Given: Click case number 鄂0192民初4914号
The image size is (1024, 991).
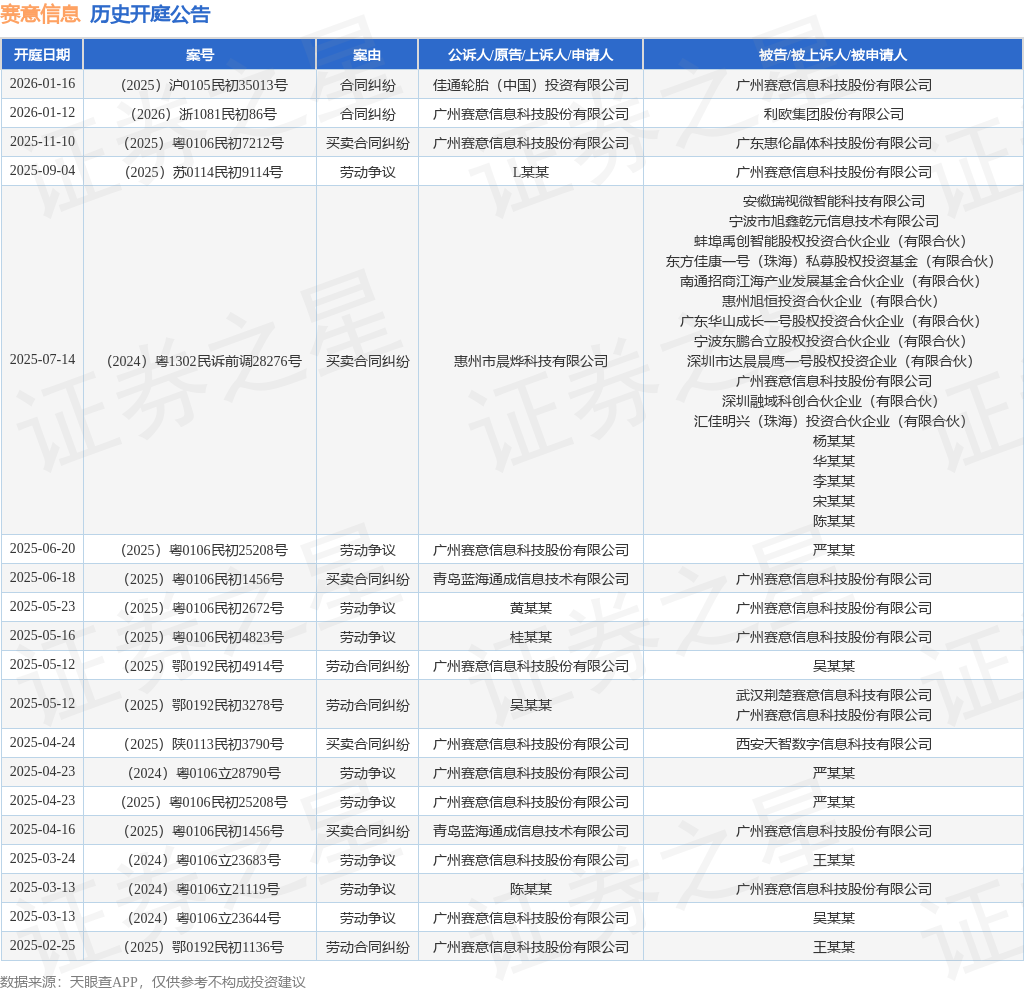Looking at the screenshot, I should point(204,666).
